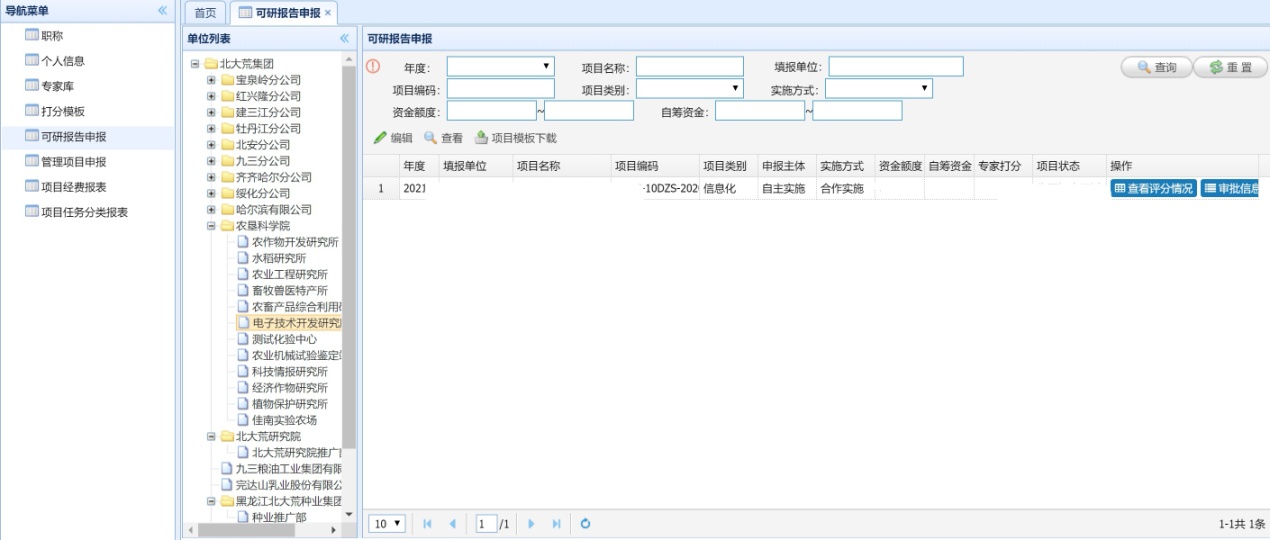Screen dimensions: 1270x540
Task: Click the first 资金额度 range field
Action: click(492, 110)
